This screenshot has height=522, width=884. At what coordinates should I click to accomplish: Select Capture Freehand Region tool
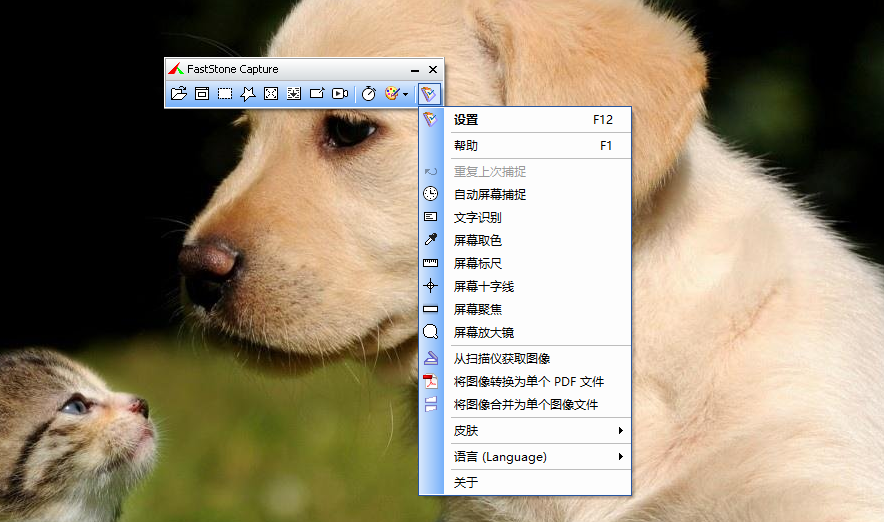pos(247,94)
